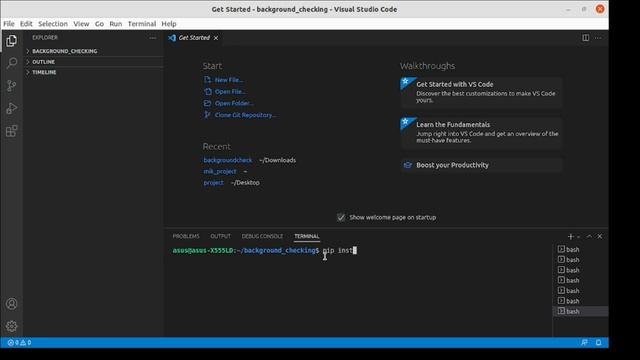Open the feedback icon in status bar
The width and height of the screenshot is (640, 360).
click(x=584, y=342)
